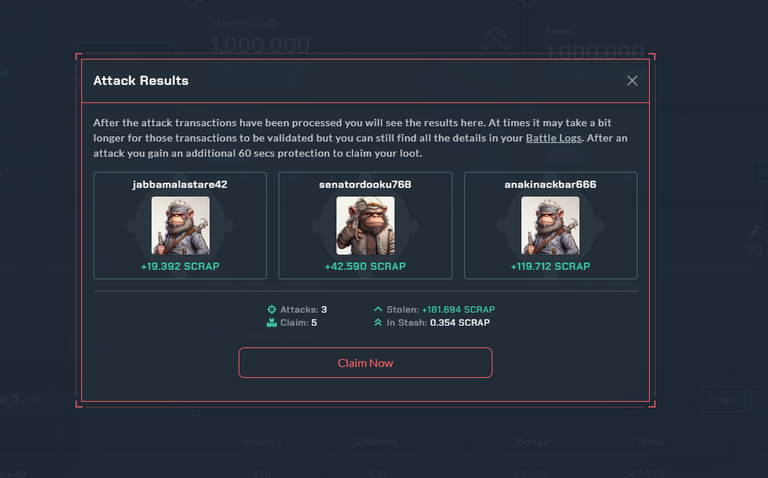
Task: Click the anakinackbar666 username label
Action: [x=551, y=185]
